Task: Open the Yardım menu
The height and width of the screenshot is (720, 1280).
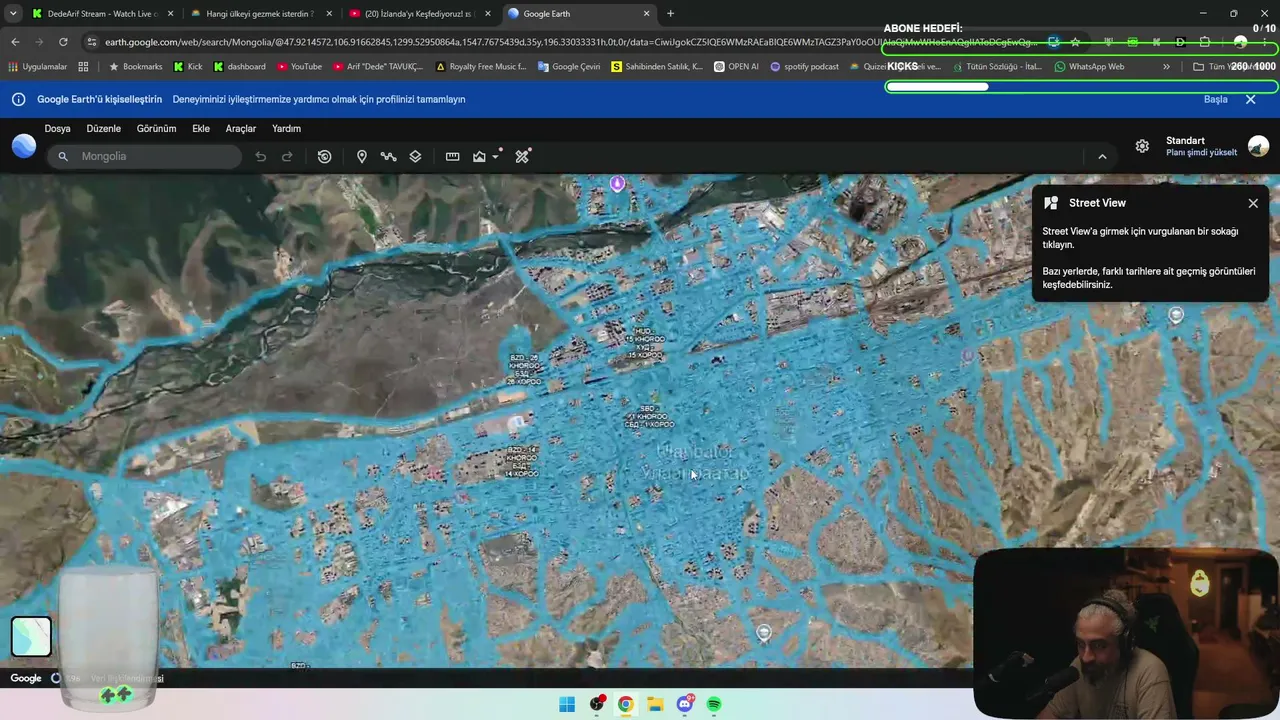Action: click(286, 128)
